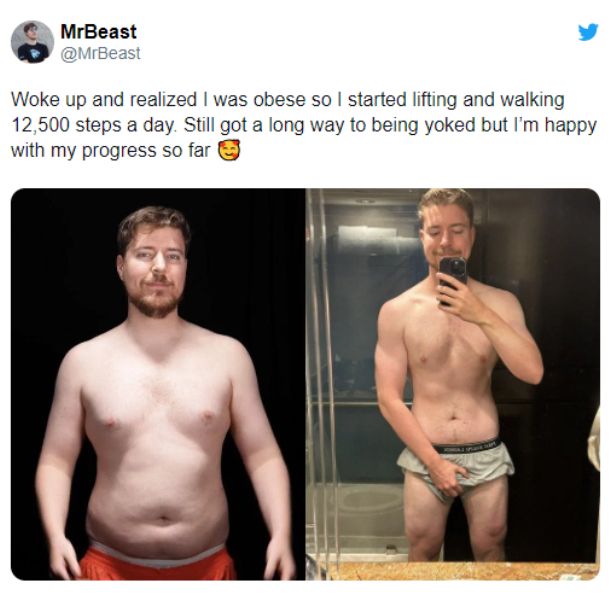
Task: Open the right mirror selfie photo
Action: pos(453,384)
